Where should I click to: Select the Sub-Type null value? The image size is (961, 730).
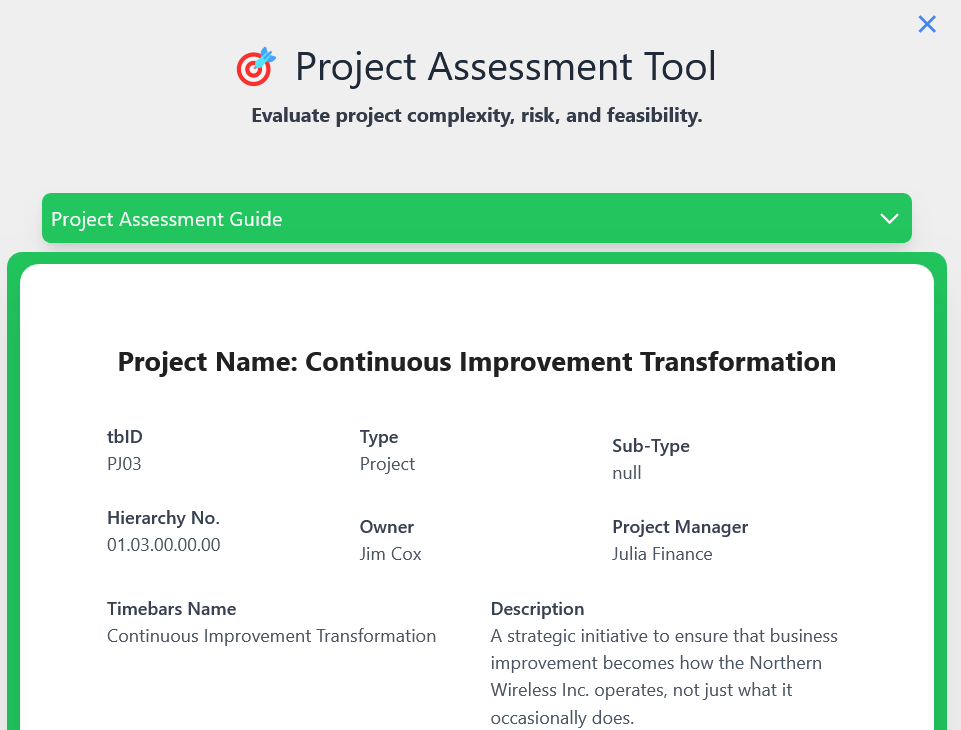(627, 473)
